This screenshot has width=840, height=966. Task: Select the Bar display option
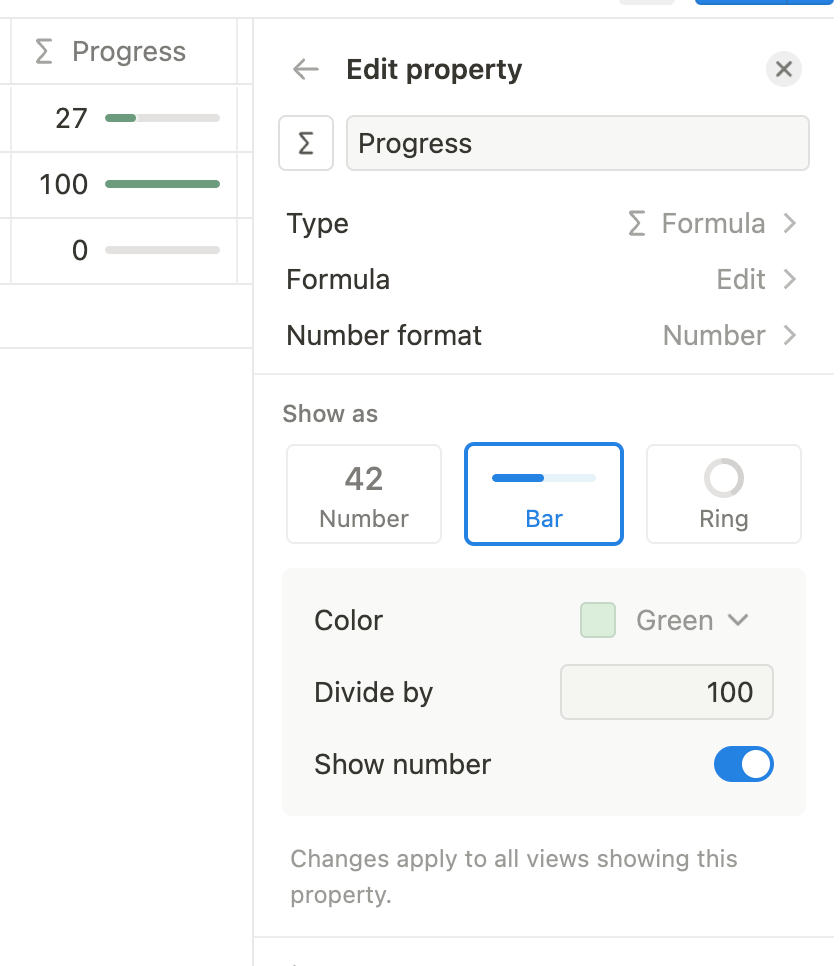(x=544, y=494)
